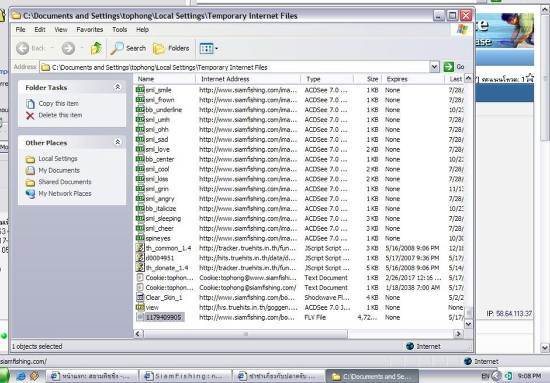Select the bb_underline file icon

tap(140, 109)
